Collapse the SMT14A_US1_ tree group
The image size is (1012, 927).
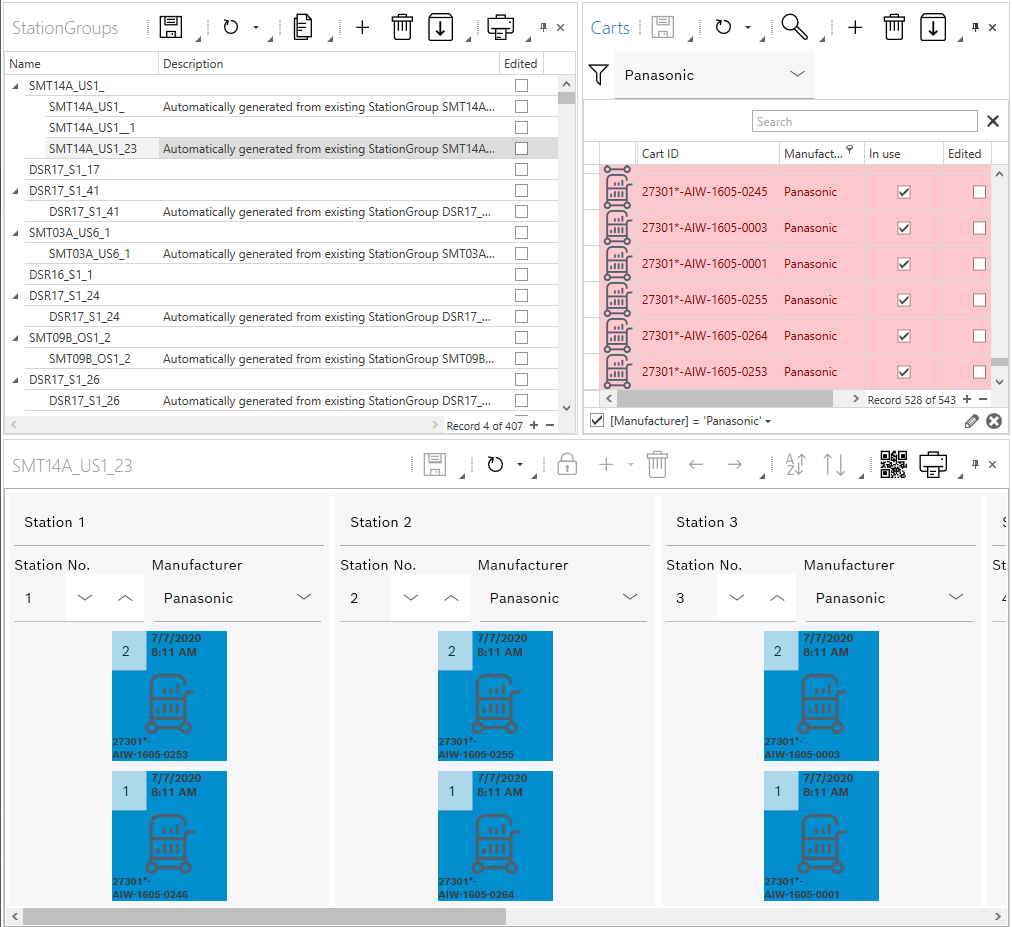click(15, 86)
